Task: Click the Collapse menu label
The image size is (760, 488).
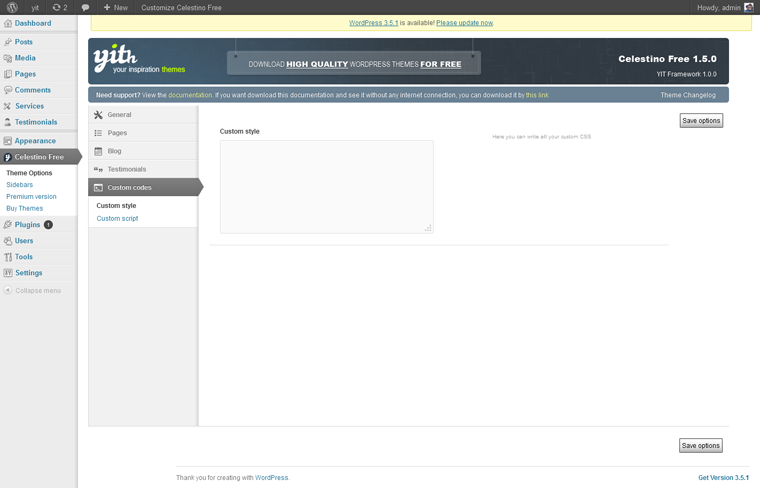Action: pos(38,291)
